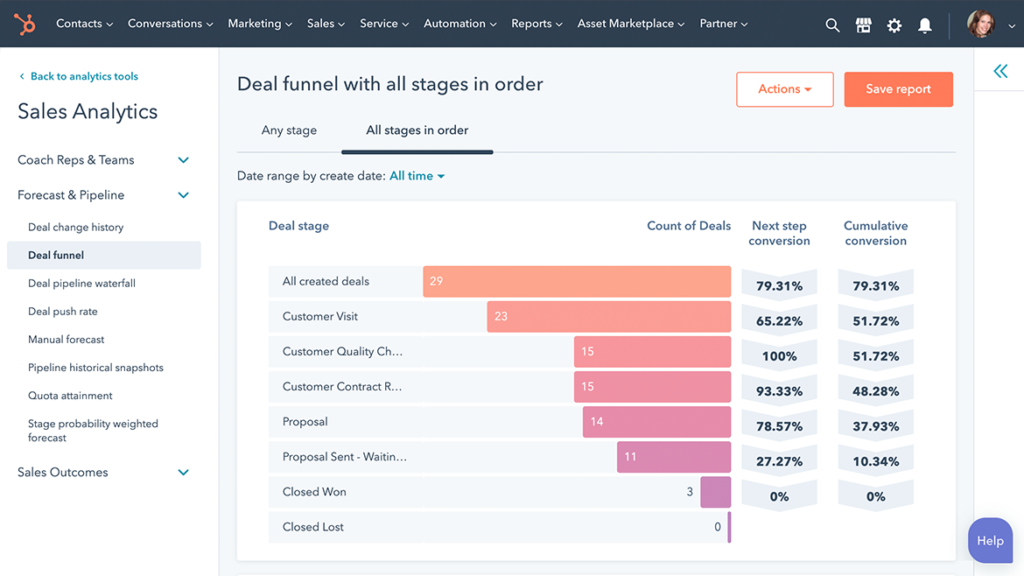Collapse the Coach Reps & Teams section
Image resolution: width=1024 pixels, height=576 pixels.
coord(183,160)
